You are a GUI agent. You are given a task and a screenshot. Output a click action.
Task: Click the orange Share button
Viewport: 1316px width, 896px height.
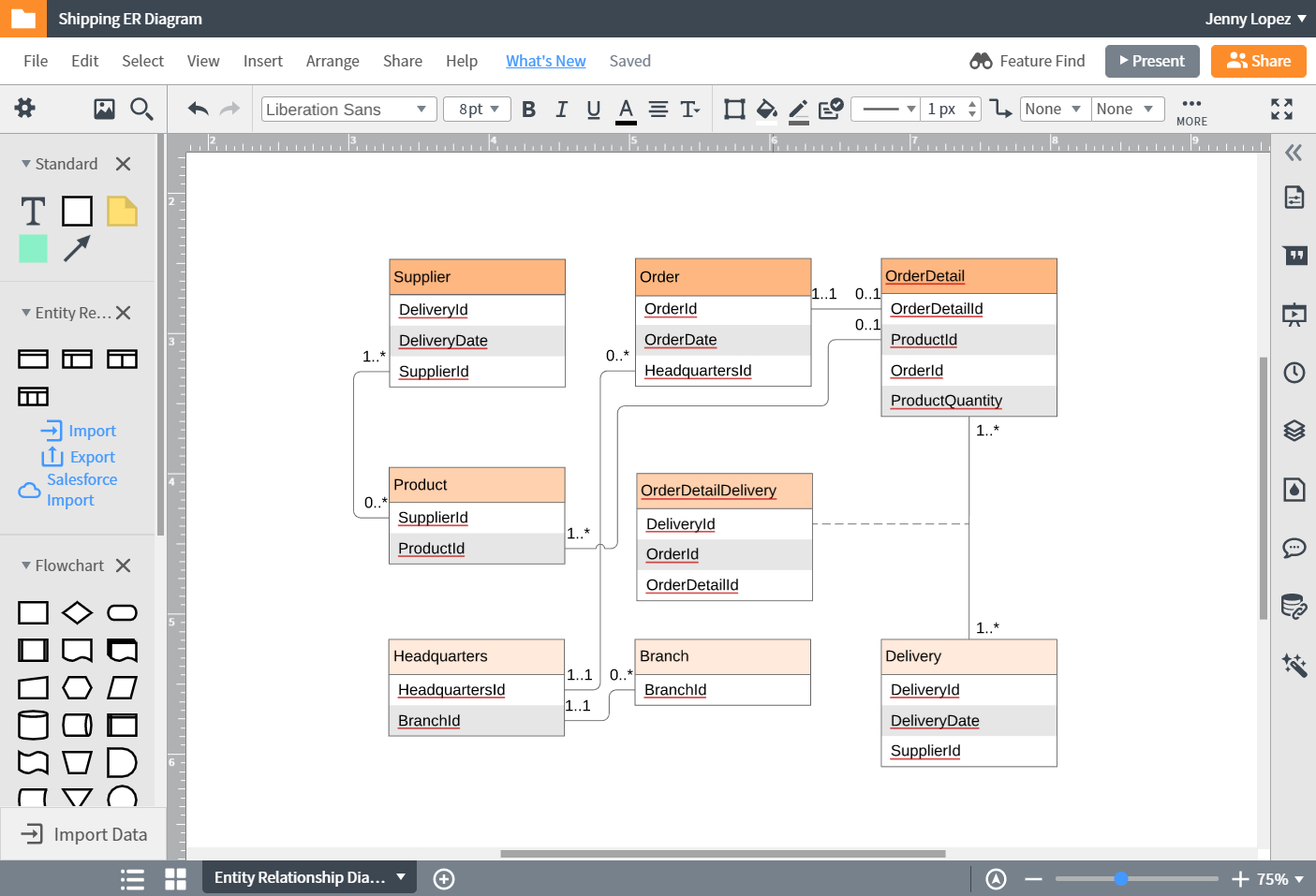pos(1259,61)
